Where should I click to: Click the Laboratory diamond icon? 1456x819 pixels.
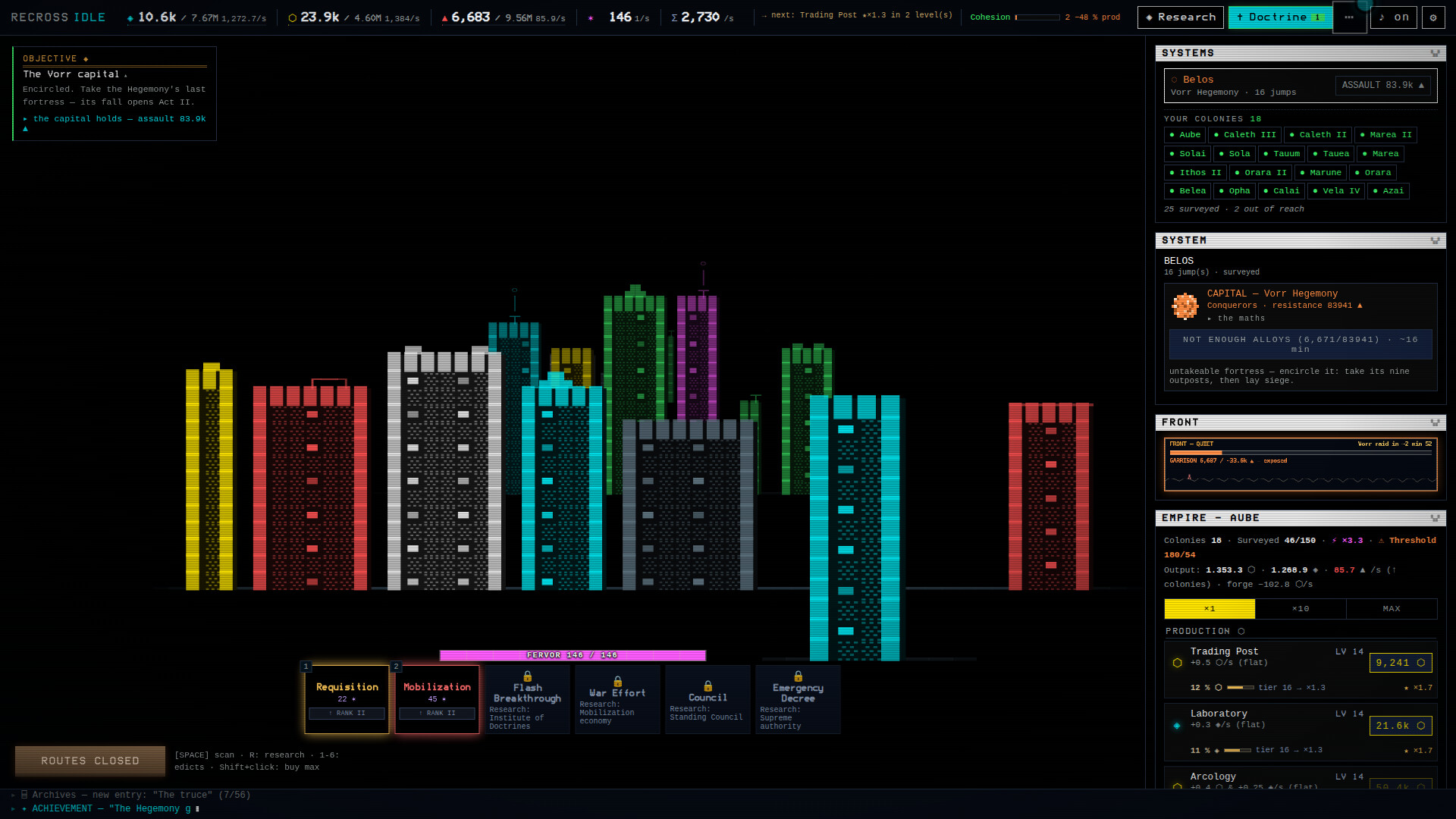pyautogui.click(x=1177, y=726)
